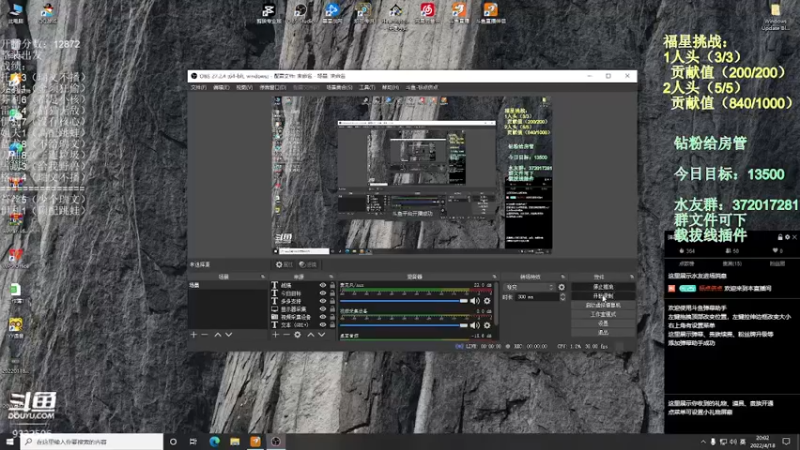Open Windows Task View
Viewport: 800px width, 450px height.
click(193, 441)
